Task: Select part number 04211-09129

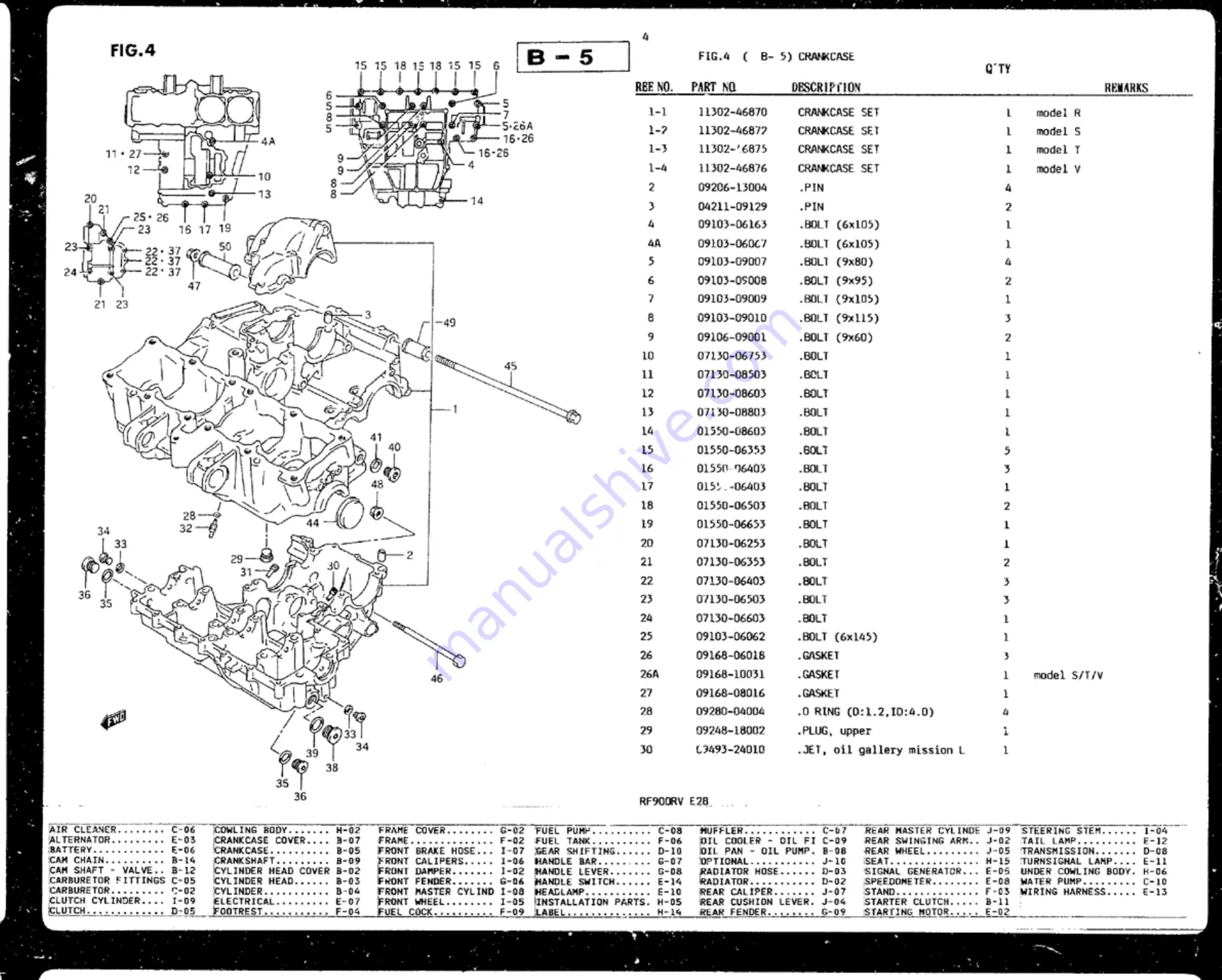Action: tap(732, 206)
